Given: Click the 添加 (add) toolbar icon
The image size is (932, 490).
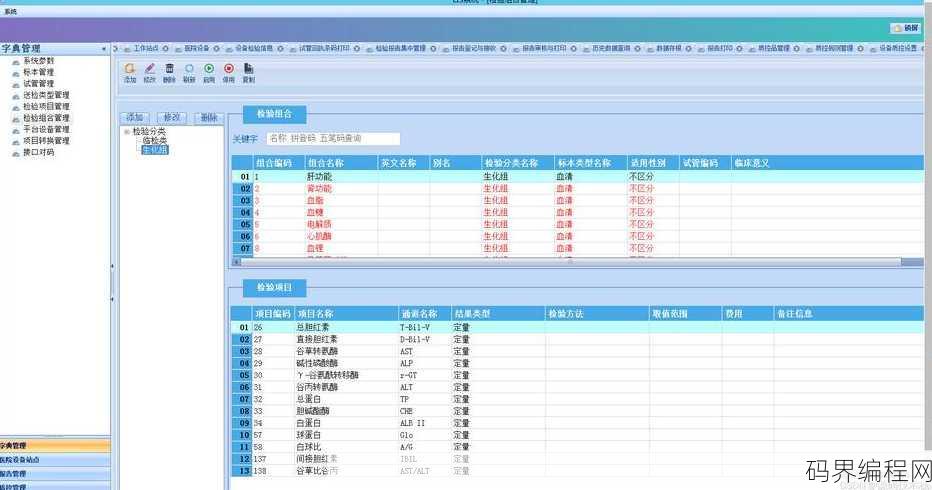Looking at the screenshot, I should [130, 69].
